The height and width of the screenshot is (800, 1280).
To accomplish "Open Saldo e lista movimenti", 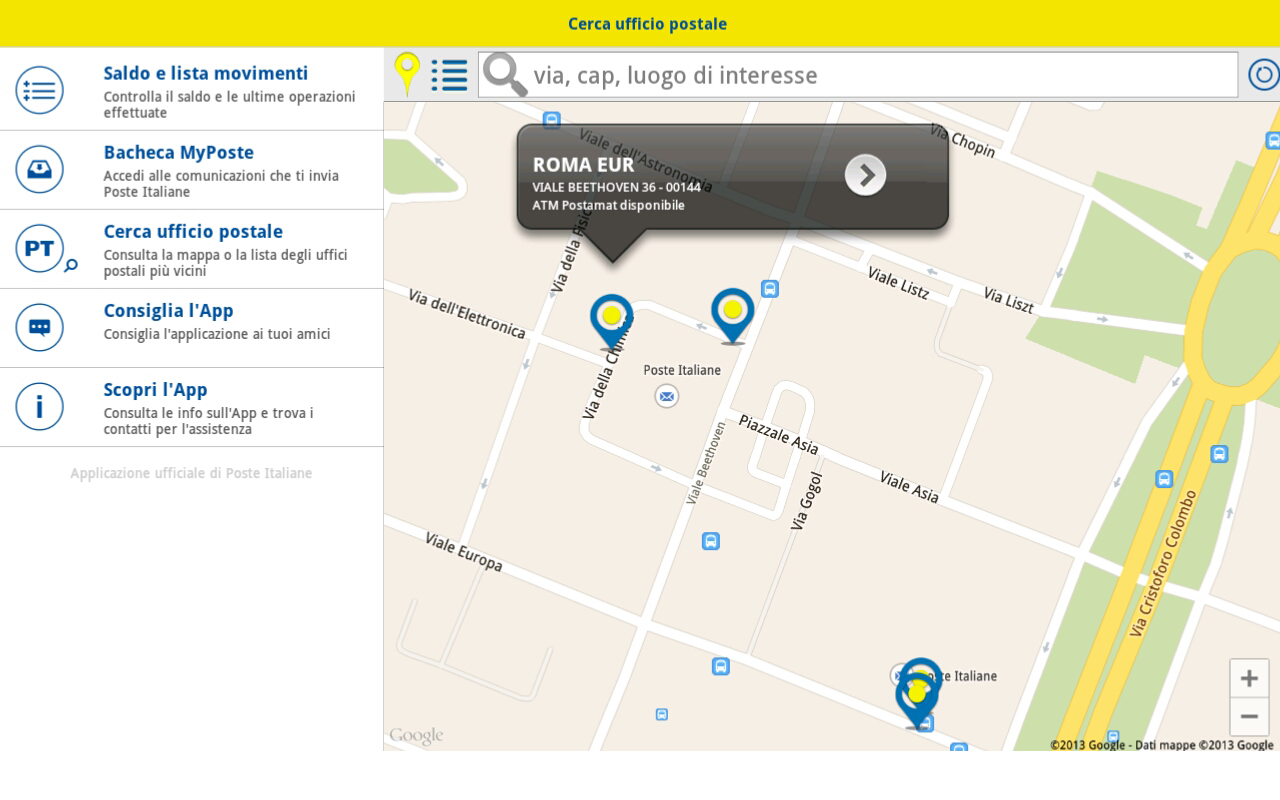I will coord(192,90).
